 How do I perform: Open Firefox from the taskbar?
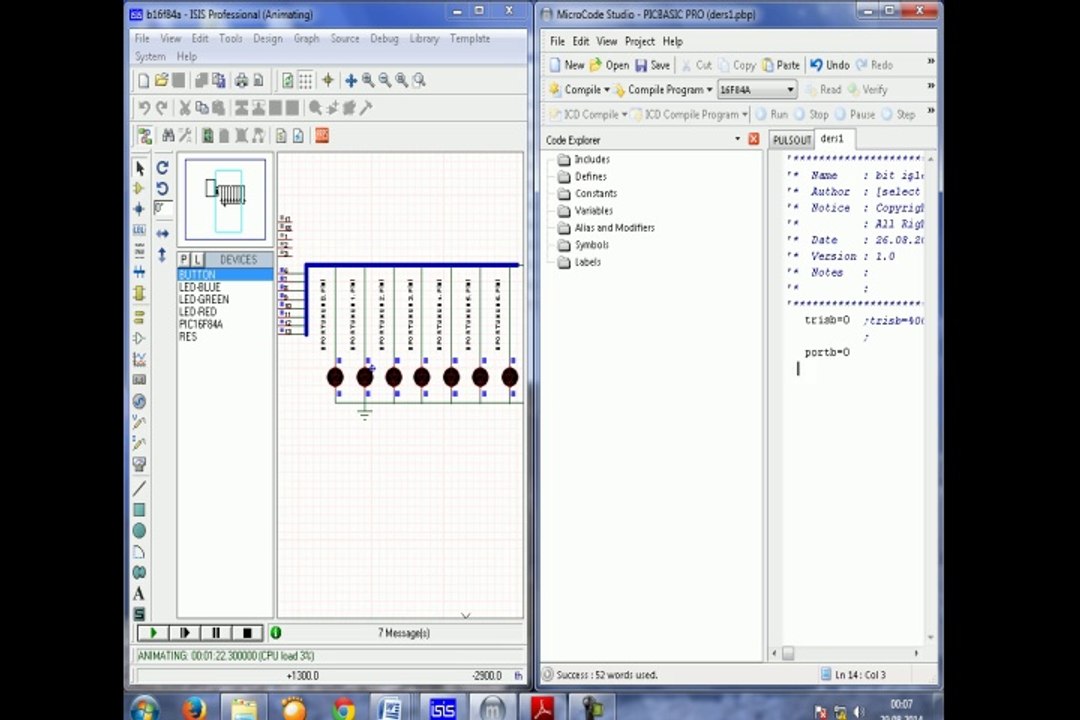point(194,708)
